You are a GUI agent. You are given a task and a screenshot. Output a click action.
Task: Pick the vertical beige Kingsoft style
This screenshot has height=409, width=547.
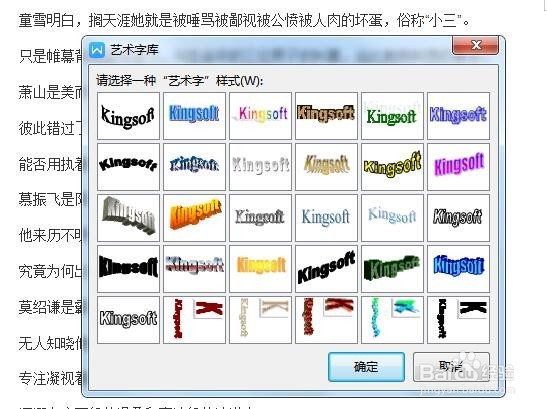[260, 320]
